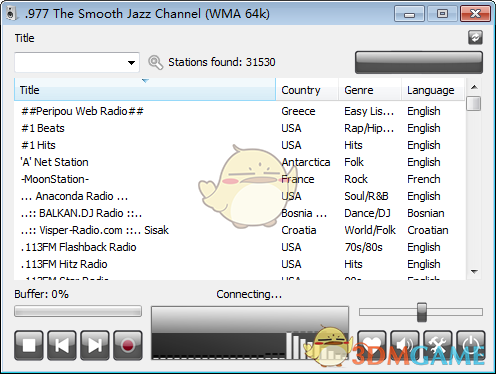Click the station list scrollbar thumb
Screen dimensions: 496x374
click(x=474, y=103)
